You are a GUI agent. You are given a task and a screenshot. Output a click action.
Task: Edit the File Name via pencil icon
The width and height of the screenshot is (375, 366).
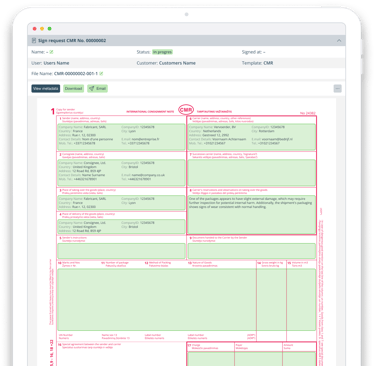(101, 74)
